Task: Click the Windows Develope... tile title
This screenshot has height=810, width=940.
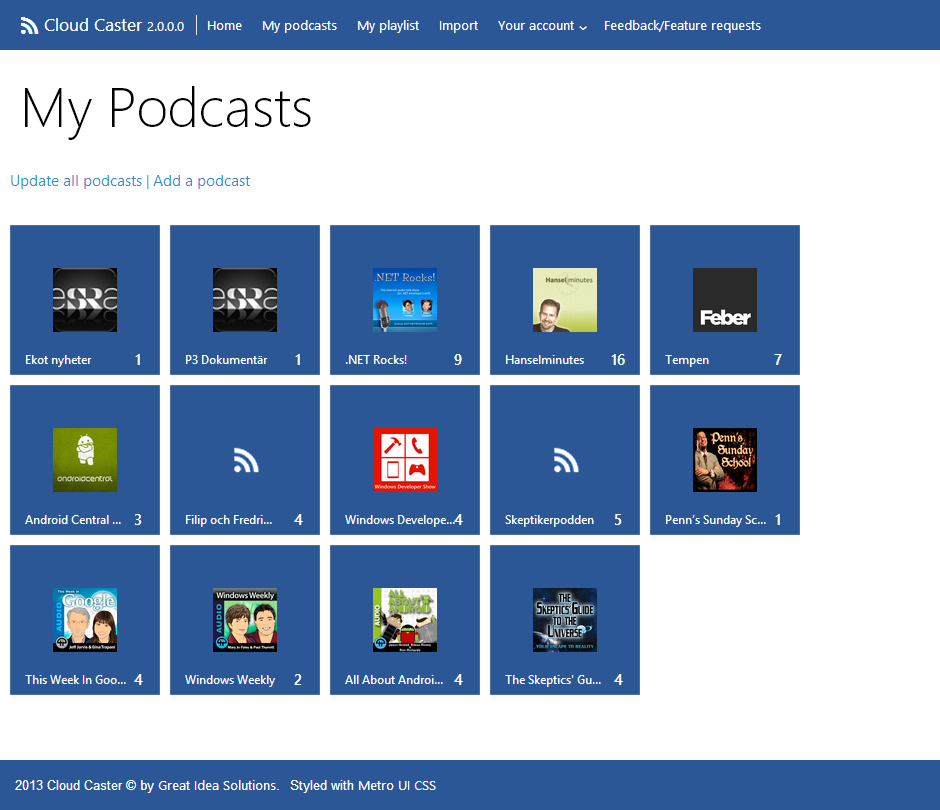Action: point(399,520)
